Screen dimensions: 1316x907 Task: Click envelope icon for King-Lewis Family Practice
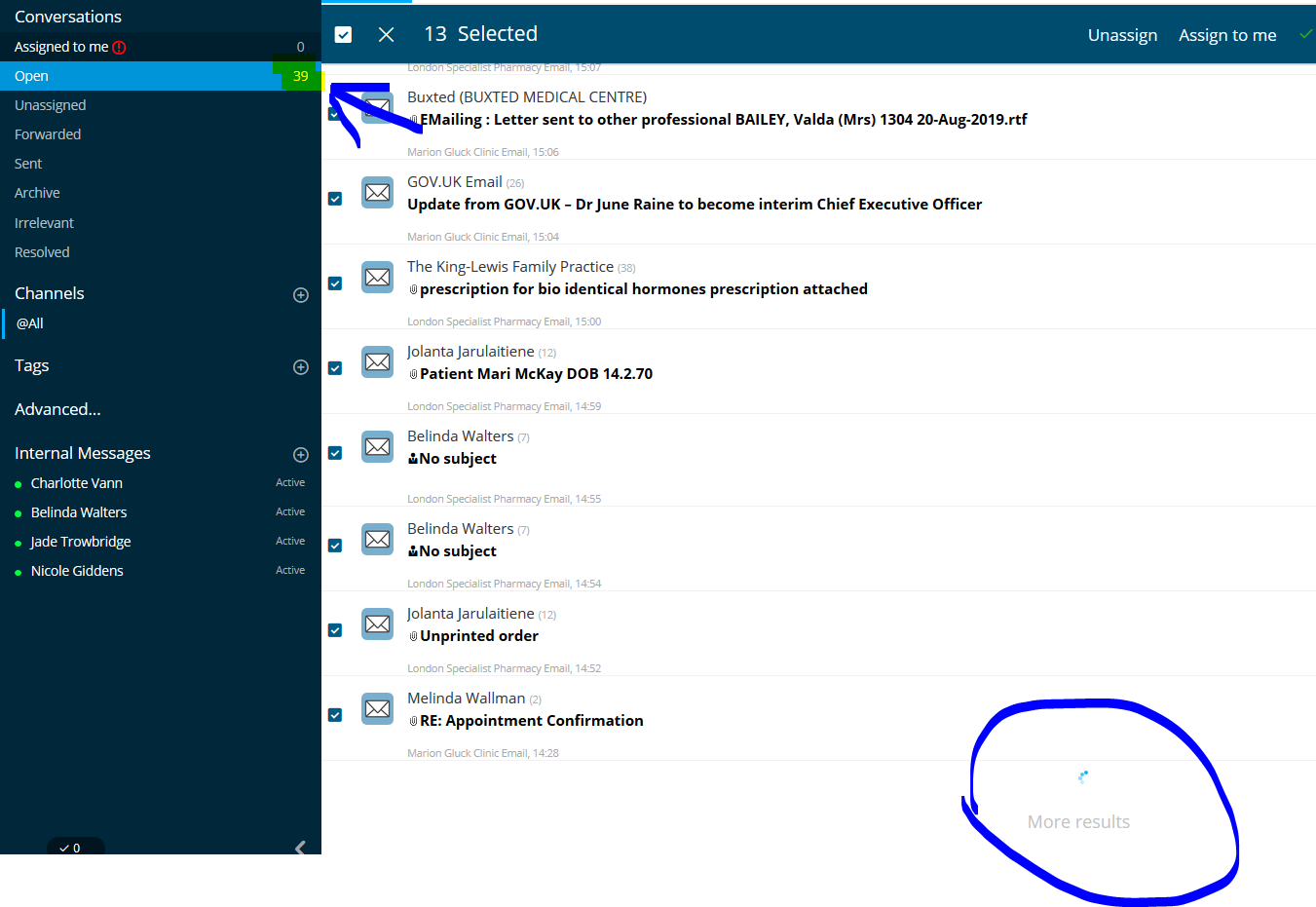pos(378,278)
